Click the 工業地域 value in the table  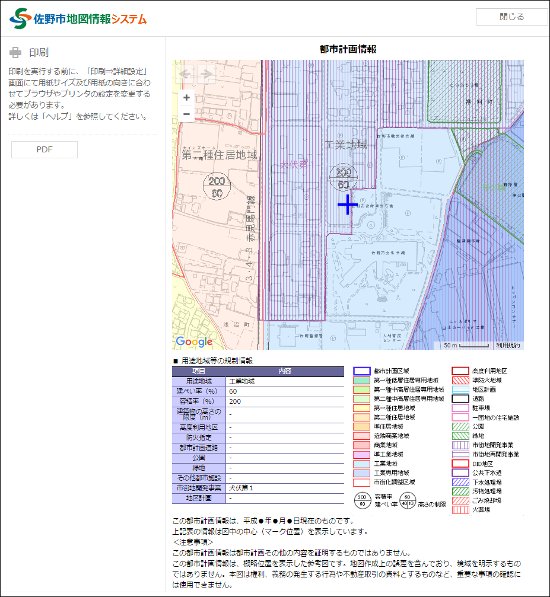(242, 381)
